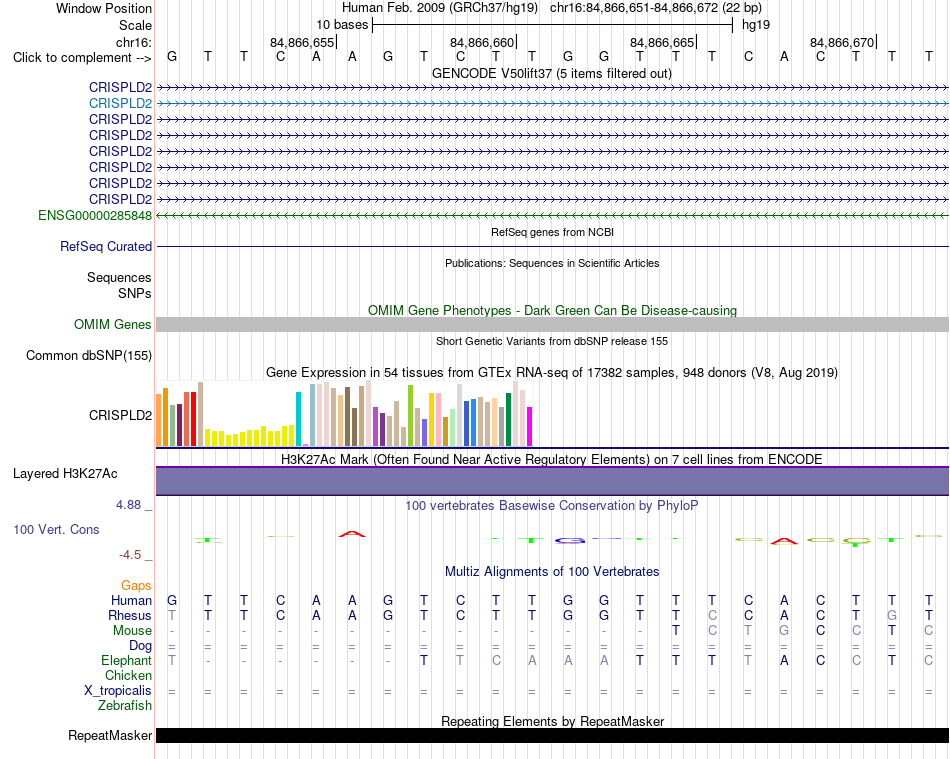Click the blue G in PhyloP conservation logo
The image size is (950, 759).
(570, 540)
